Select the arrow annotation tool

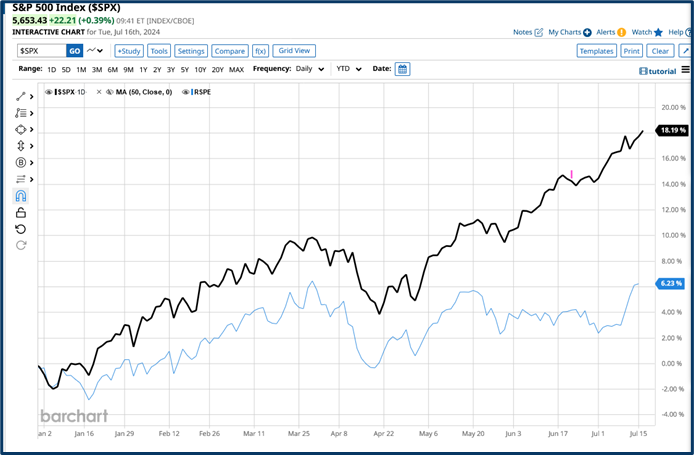[x=21, y=146]
